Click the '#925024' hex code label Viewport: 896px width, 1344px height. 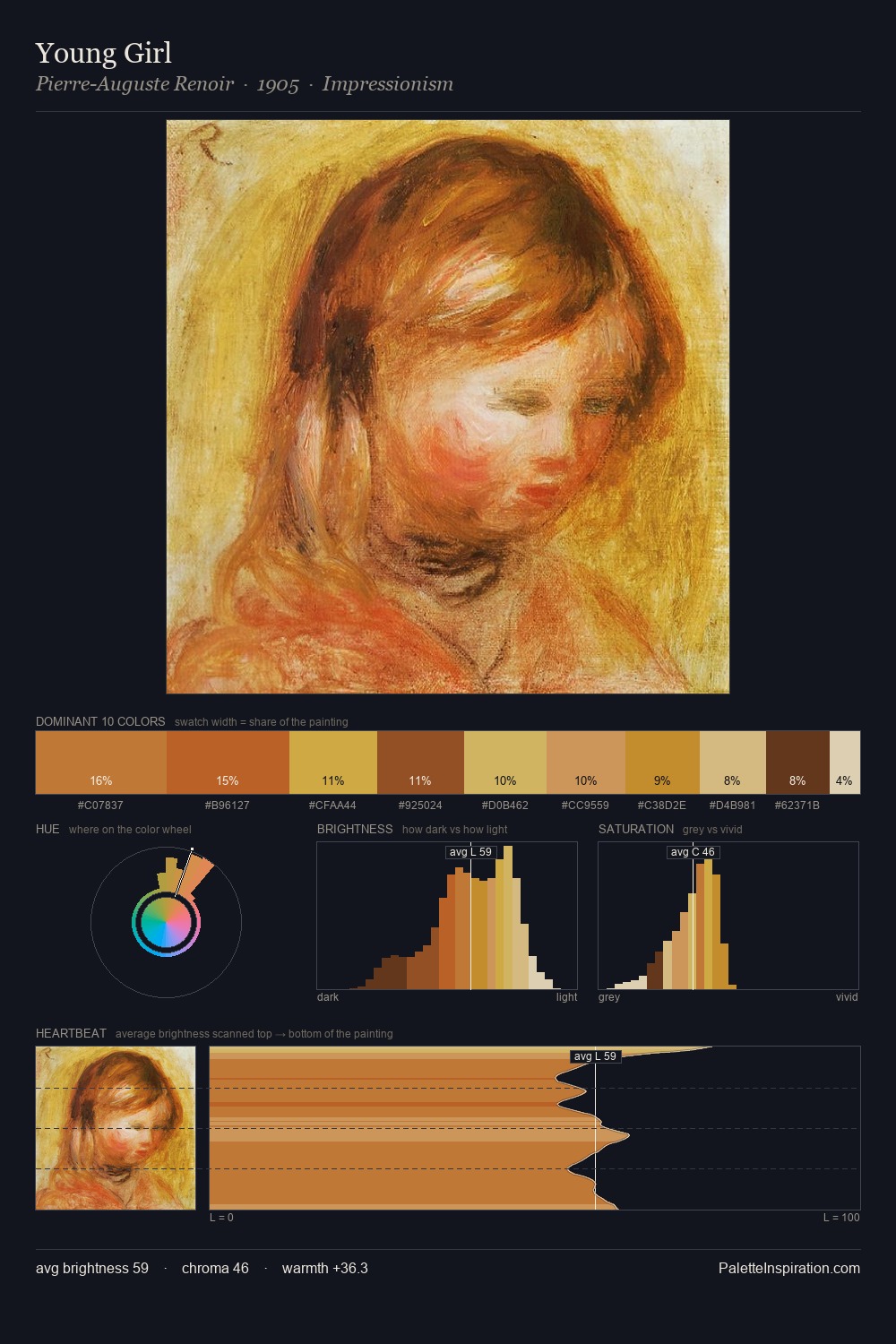(420, 806)
